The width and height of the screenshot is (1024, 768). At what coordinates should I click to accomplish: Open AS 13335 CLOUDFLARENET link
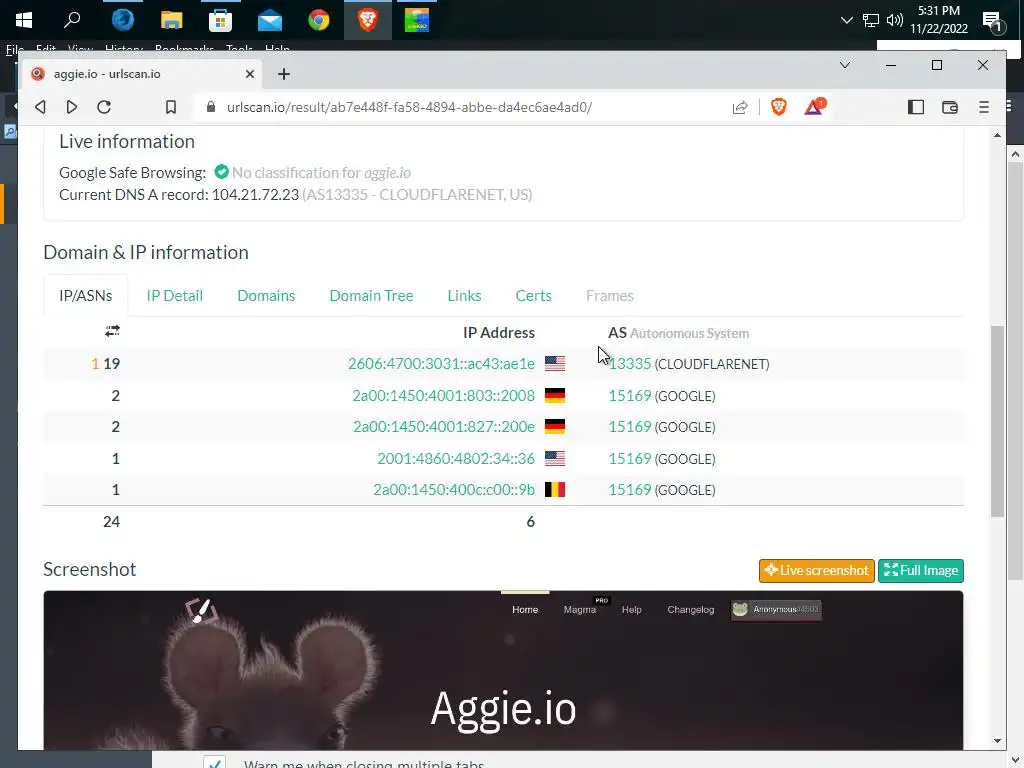pos(630,364)
